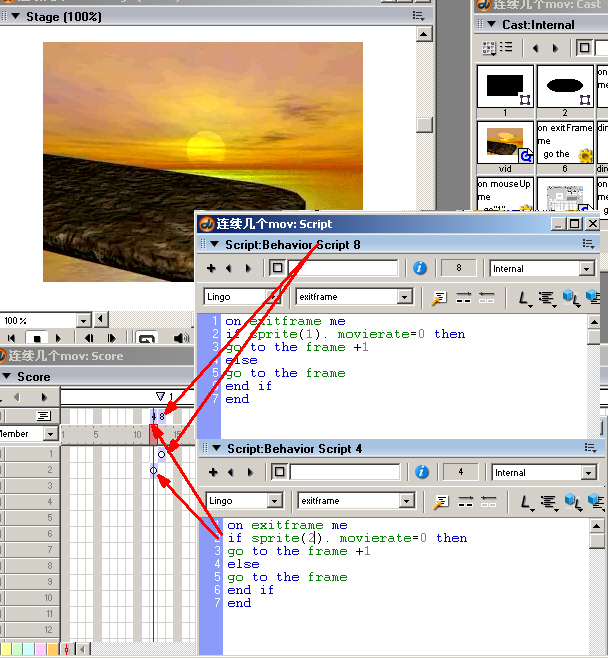This screenshot has height=658, width=608.
Task: Choose the yellow sprite color swatch
Action: [x=6, y=650]
